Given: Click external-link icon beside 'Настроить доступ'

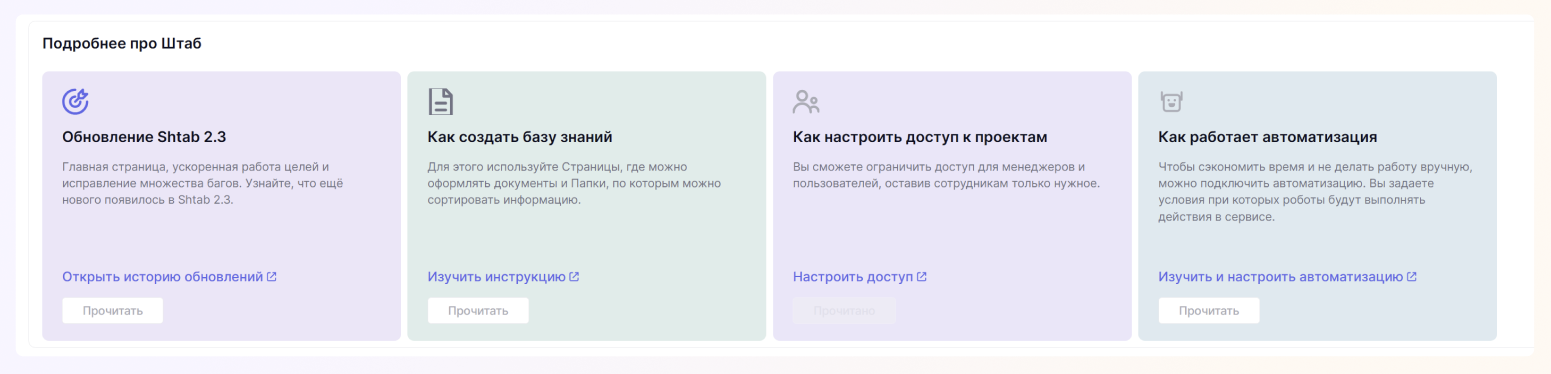Looking at the screenshot, I should coord(922,277).
